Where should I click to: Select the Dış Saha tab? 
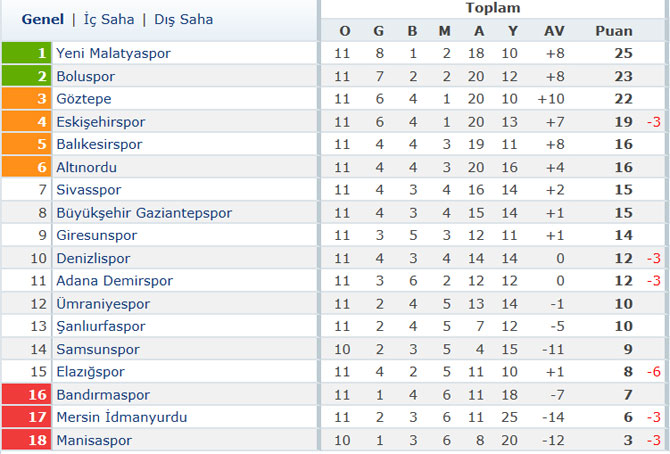(x=184, y=19)
